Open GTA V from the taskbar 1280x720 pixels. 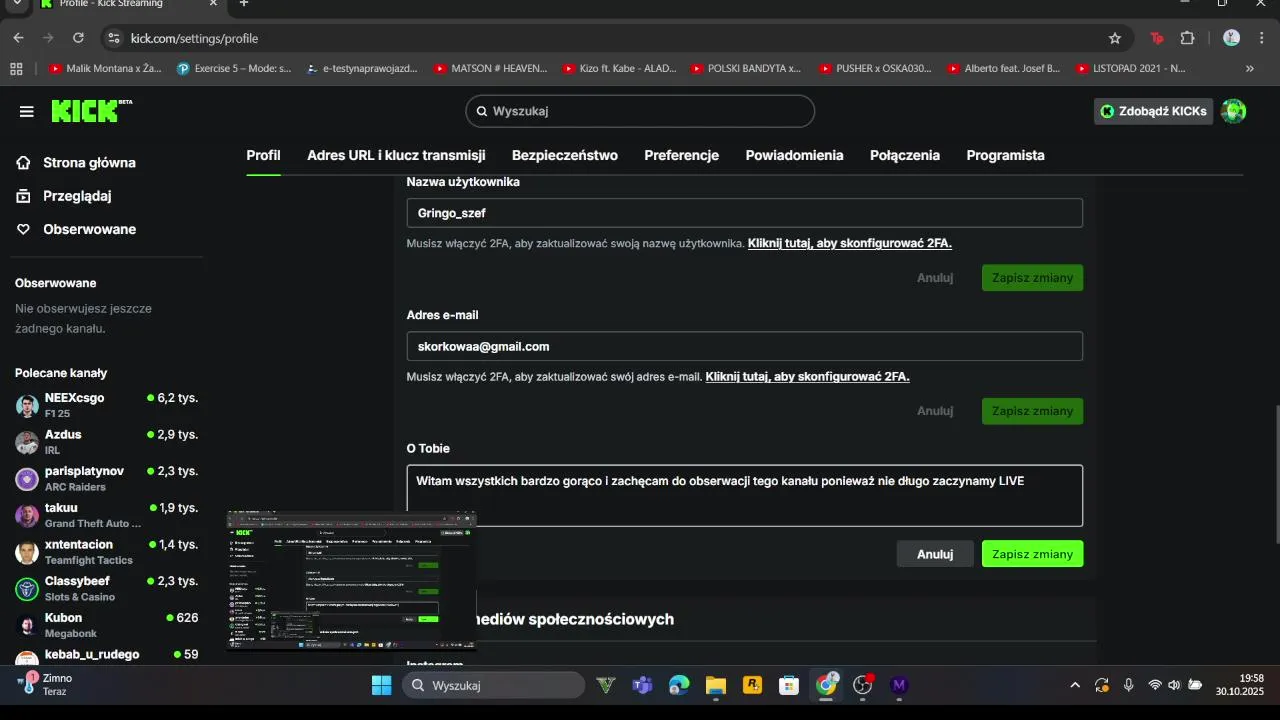coord(605,685)
